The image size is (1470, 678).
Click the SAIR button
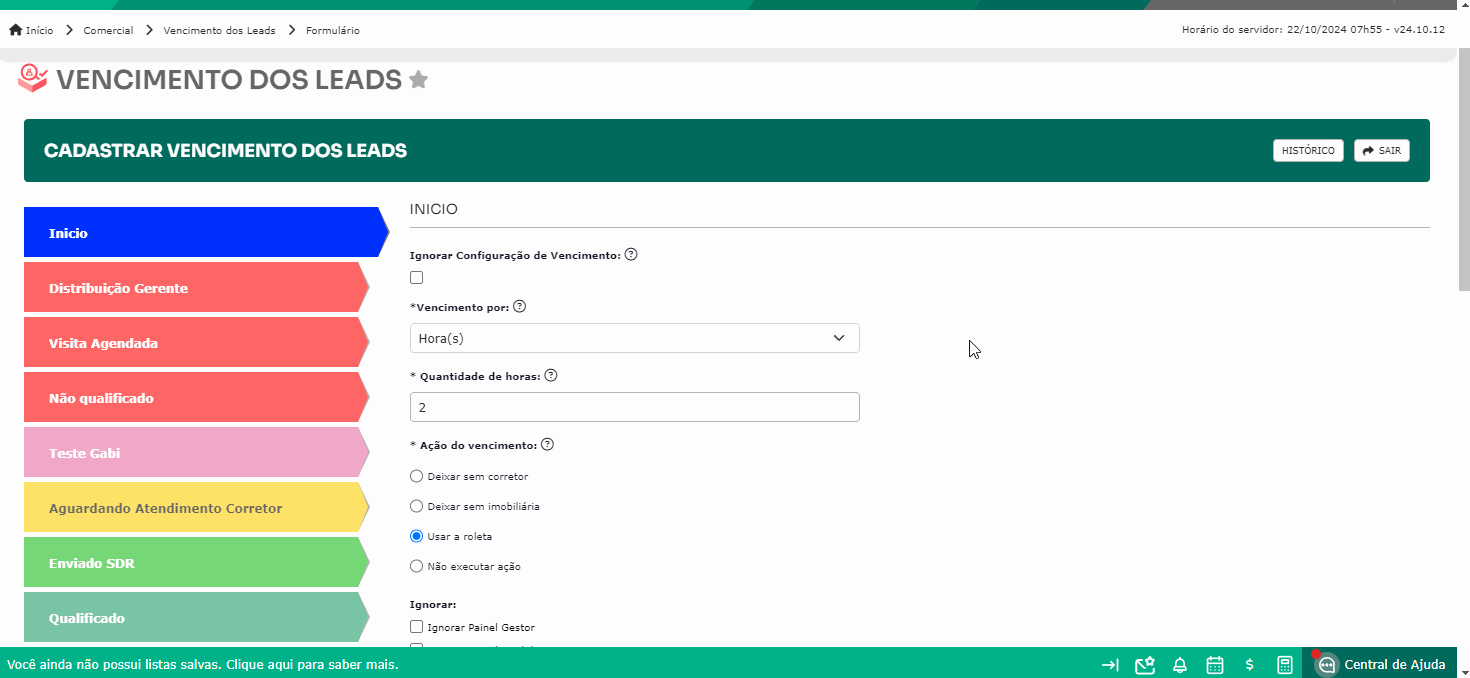(x=1382, y=151)
